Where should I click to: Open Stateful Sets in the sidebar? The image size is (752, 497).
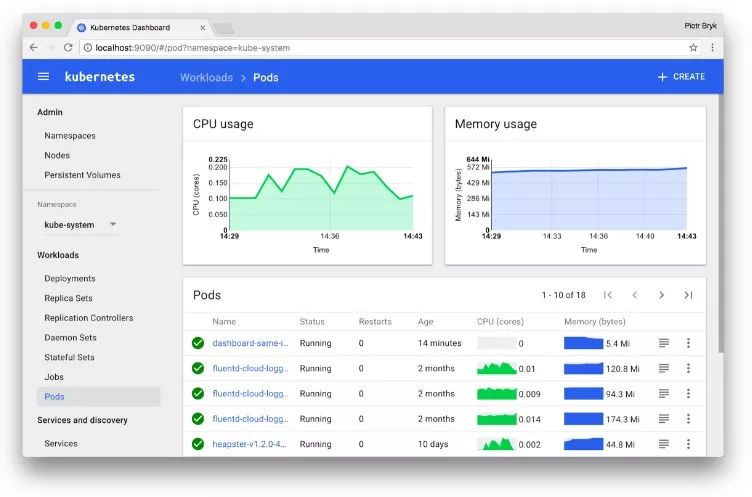[70, 357]
